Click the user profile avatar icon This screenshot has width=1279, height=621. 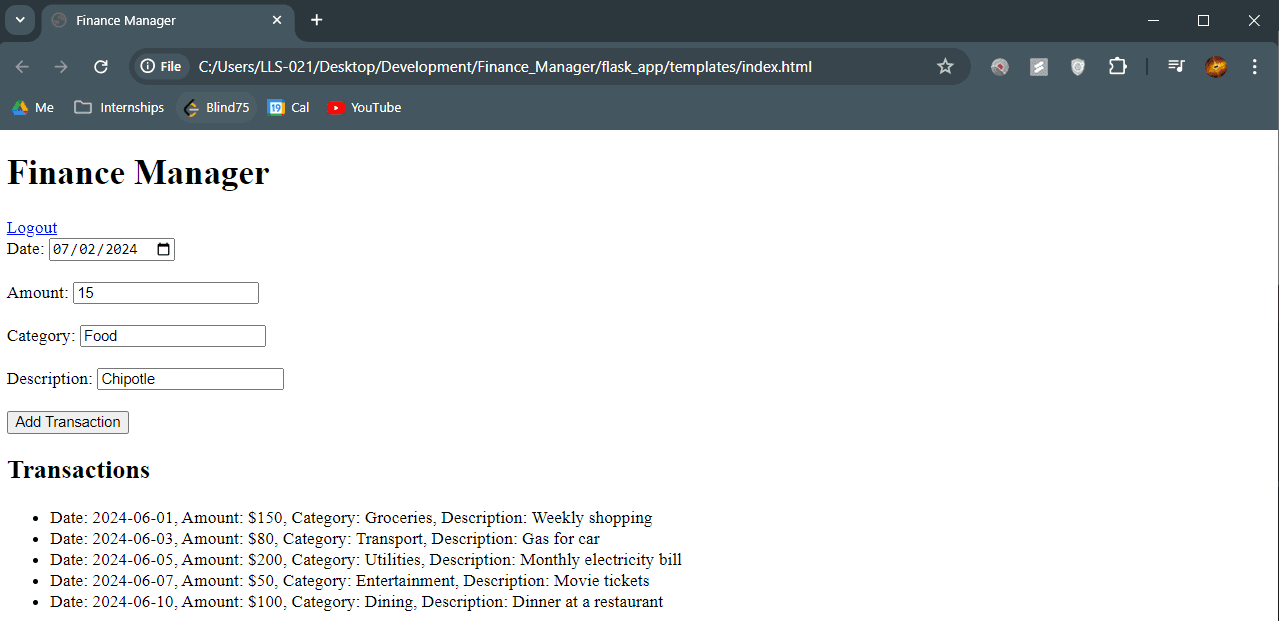point(1216,67)
